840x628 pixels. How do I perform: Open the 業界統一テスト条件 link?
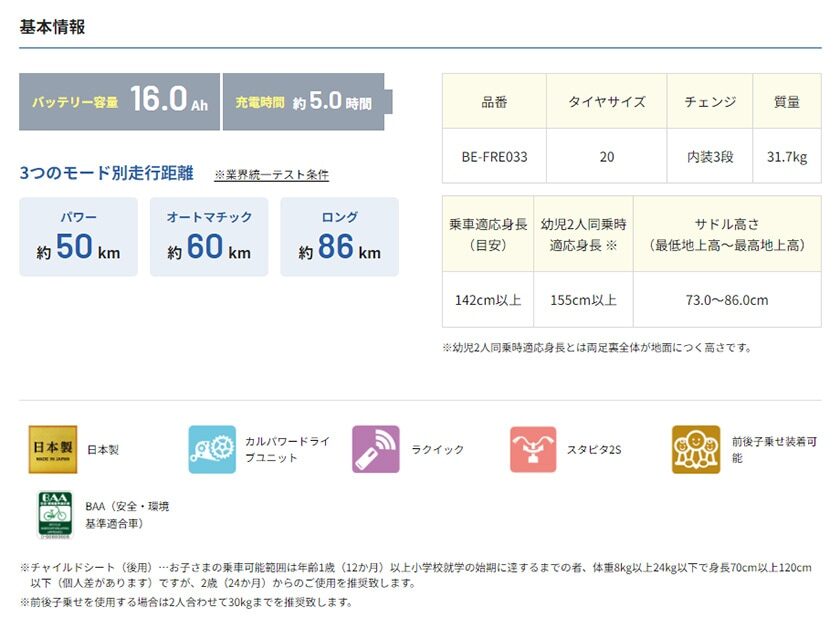click(271, 175)
